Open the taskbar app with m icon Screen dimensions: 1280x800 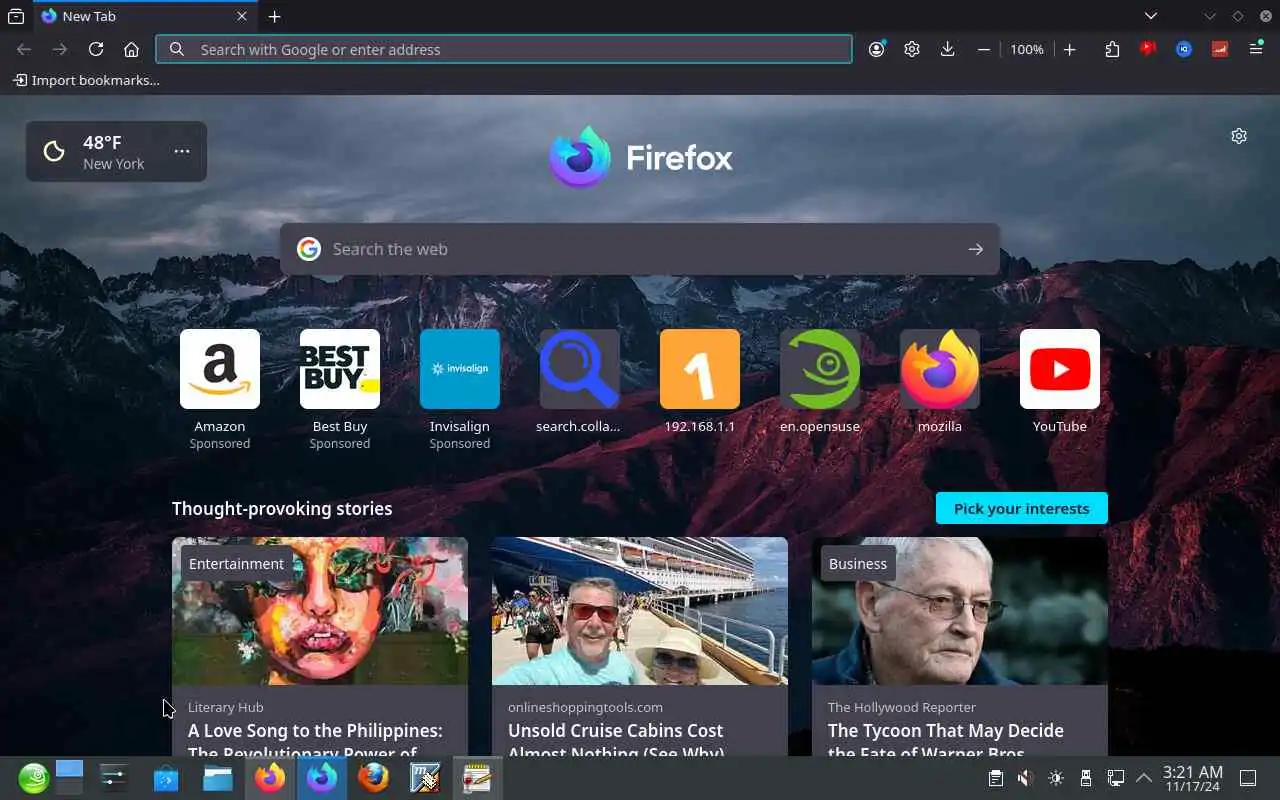pyautogui.click(x=426, y=778)
